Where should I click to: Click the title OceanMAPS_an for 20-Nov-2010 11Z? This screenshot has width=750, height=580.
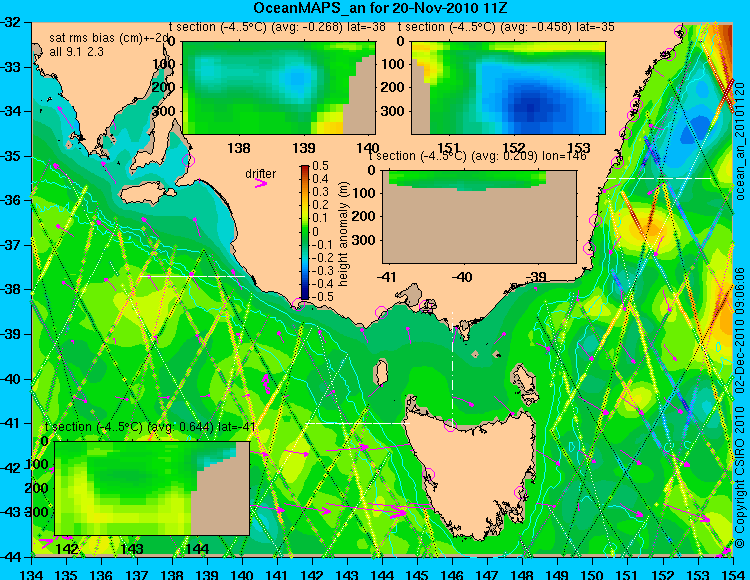(x=380, y=8)
